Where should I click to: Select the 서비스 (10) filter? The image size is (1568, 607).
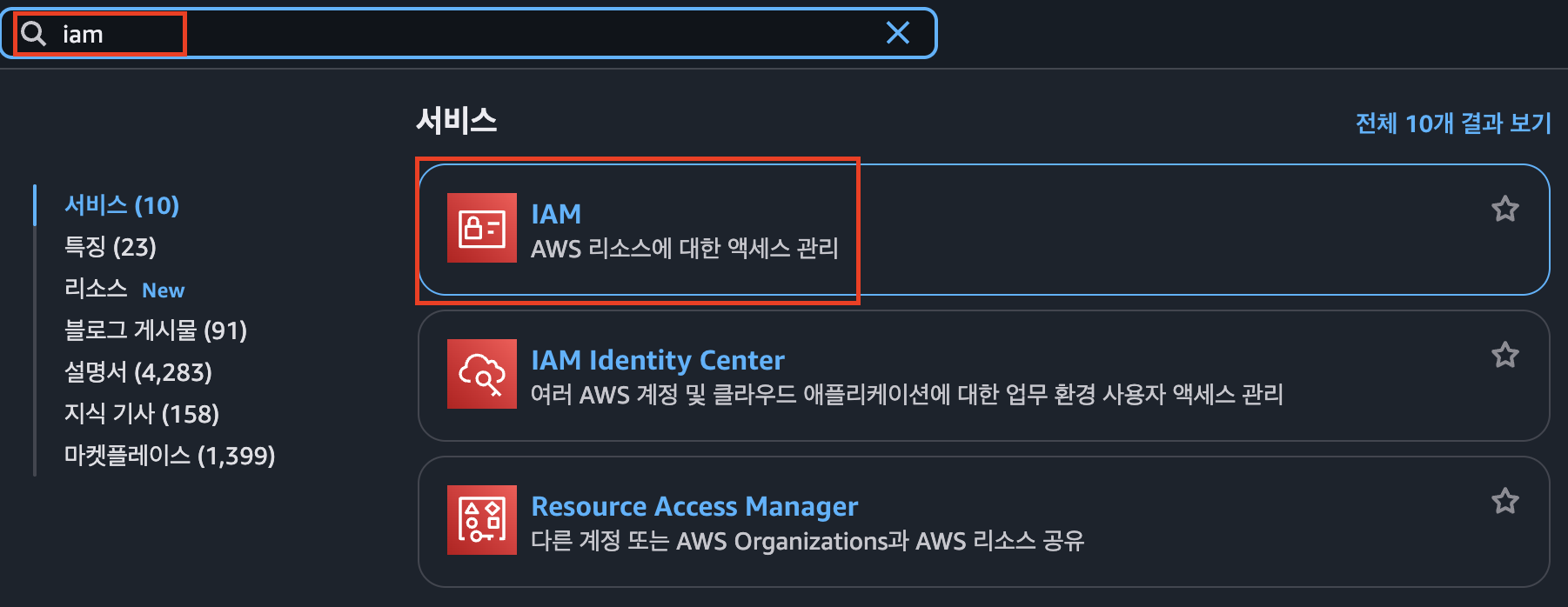[x=122, y=205]
